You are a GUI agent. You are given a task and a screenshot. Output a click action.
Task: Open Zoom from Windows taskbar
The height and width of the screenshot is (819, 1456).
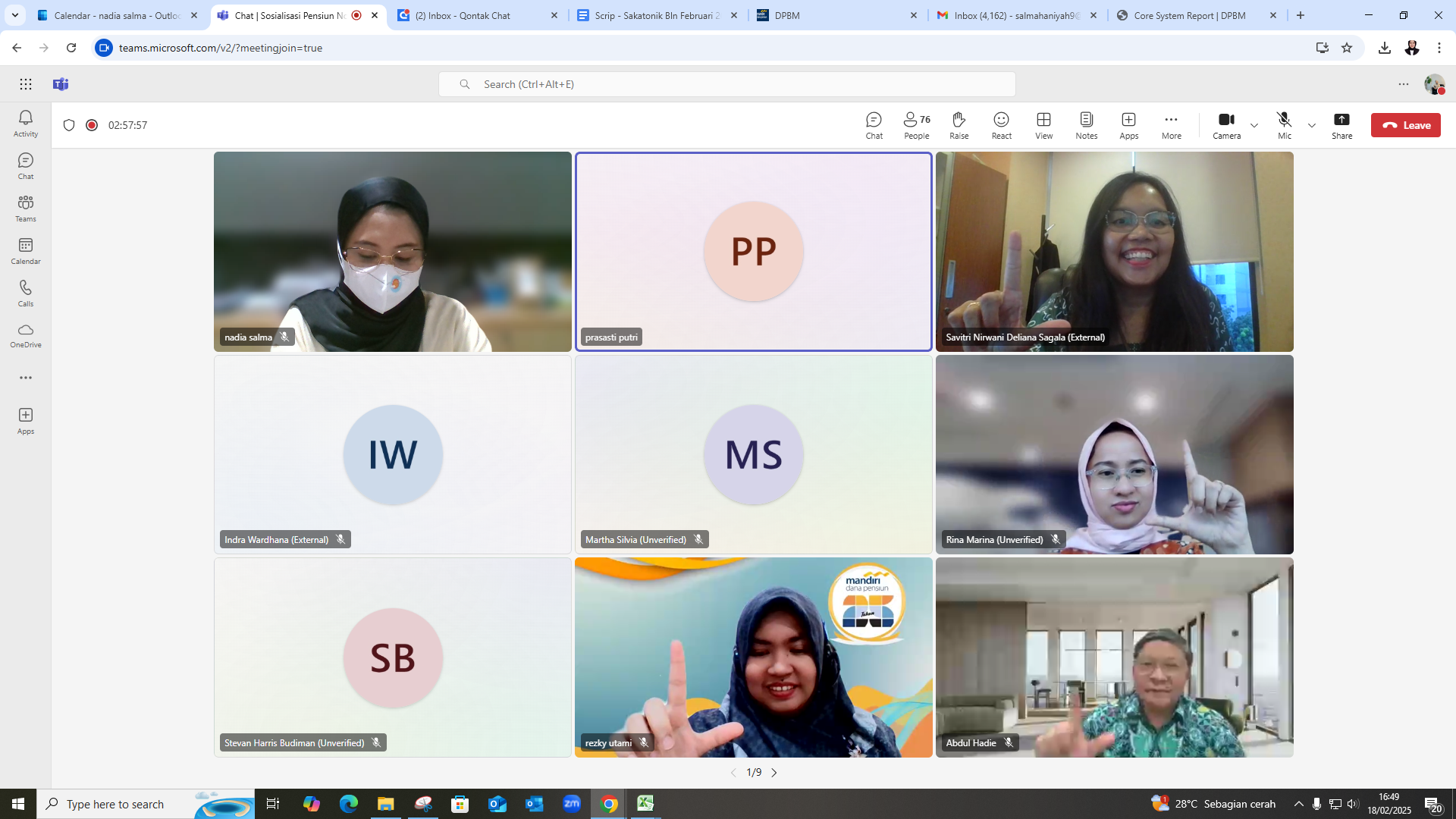coord(572,804)
